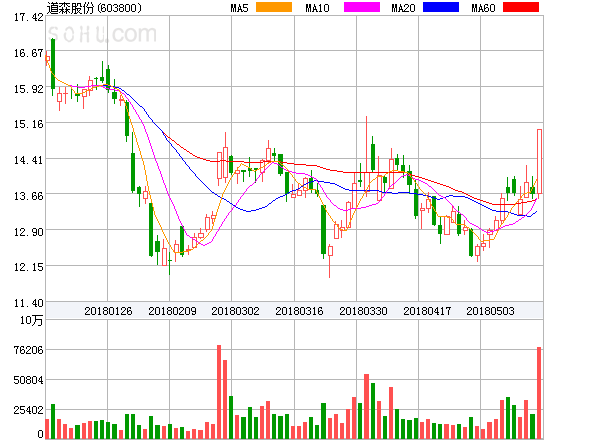Click the 14.41 price axis label

pos(29,160)
